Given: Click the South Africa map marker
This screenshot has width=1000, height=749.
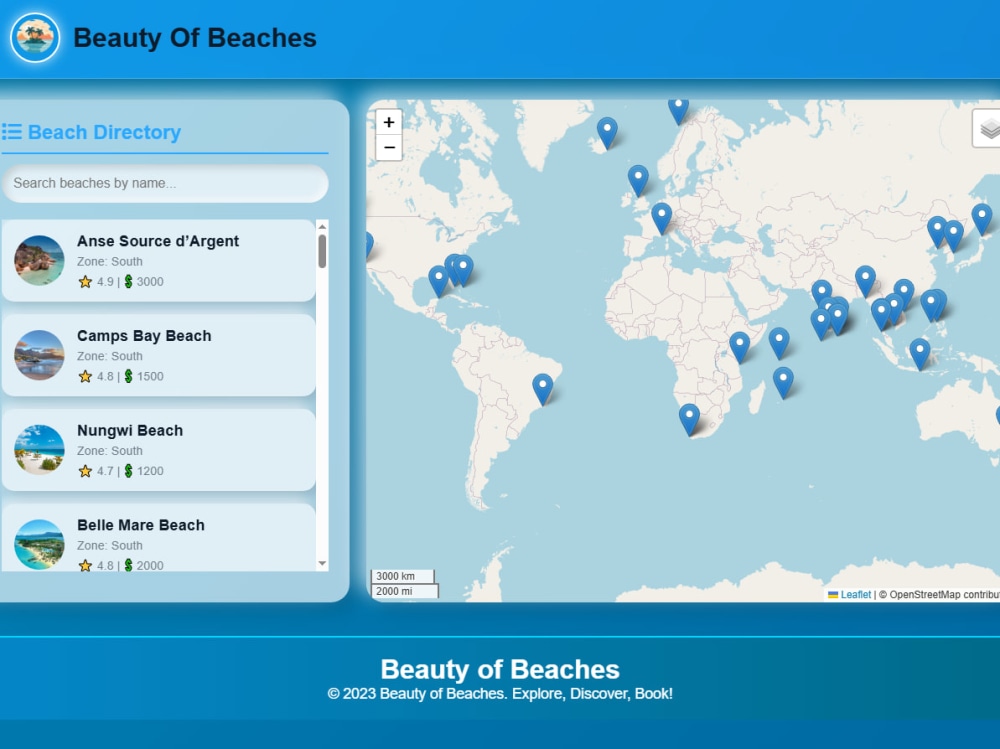Looking at the screenshot, I should [689, 420].
